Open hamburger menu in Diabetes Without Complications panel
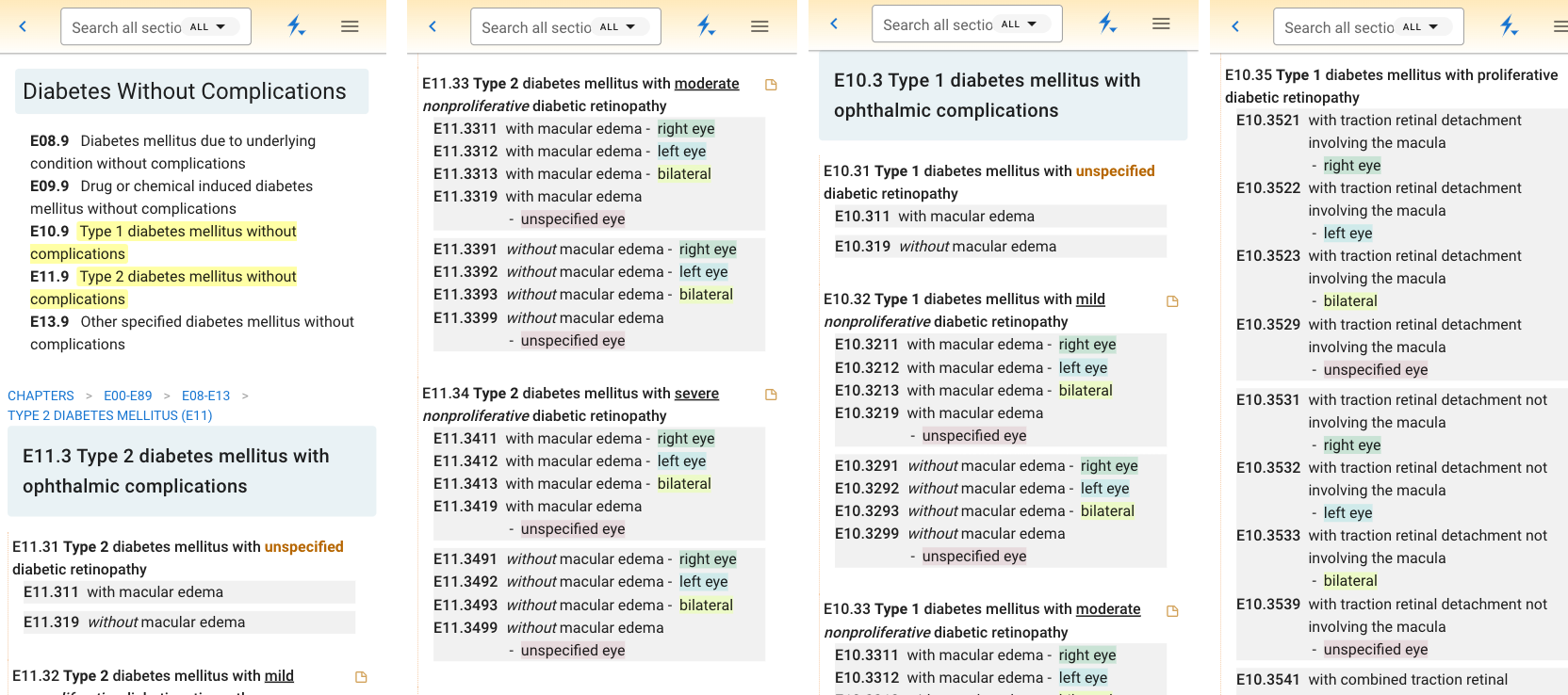The image size is (1568, 695). pos(350,26)
